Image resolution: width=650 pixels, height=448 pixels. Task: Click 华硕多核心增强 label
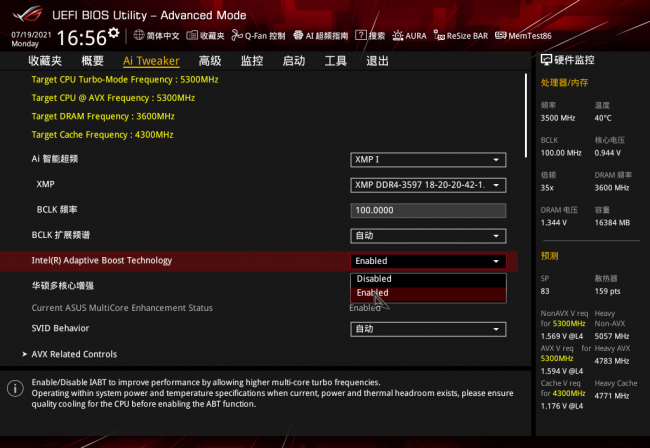(x=63, y=286)
